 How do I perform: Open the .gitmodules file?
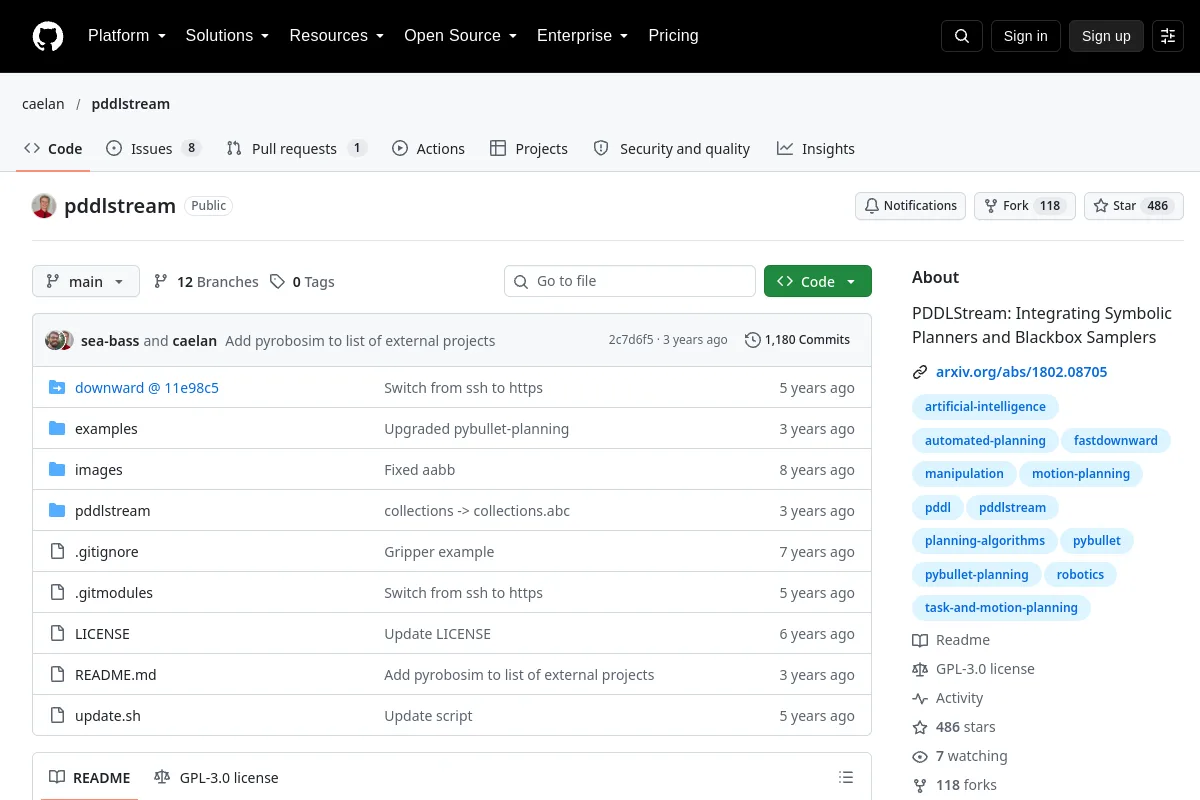click(114, 593)
